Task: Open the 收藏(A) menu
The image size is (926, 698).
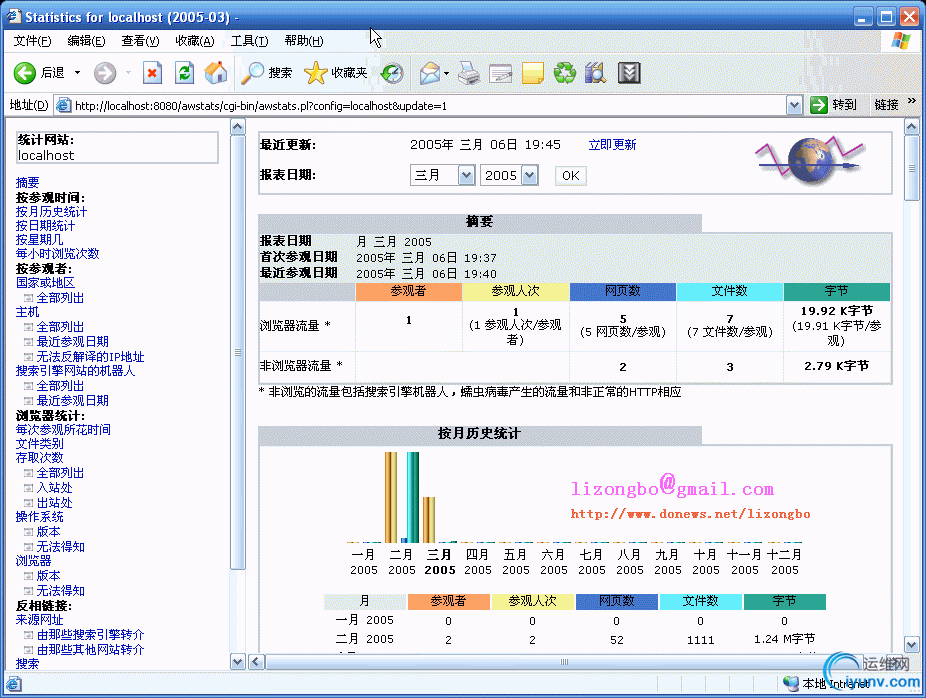Action: (x=194, y=41)
